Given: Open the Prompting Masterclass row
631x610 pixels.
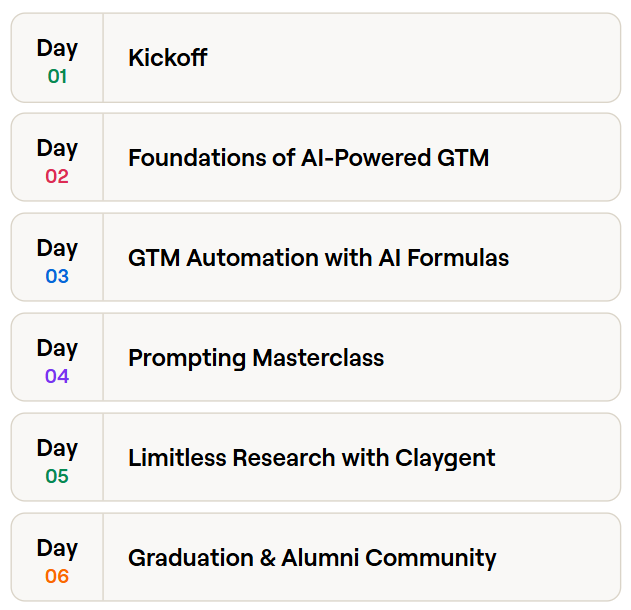Looking at the screenshot, I should tap(316, 357).
